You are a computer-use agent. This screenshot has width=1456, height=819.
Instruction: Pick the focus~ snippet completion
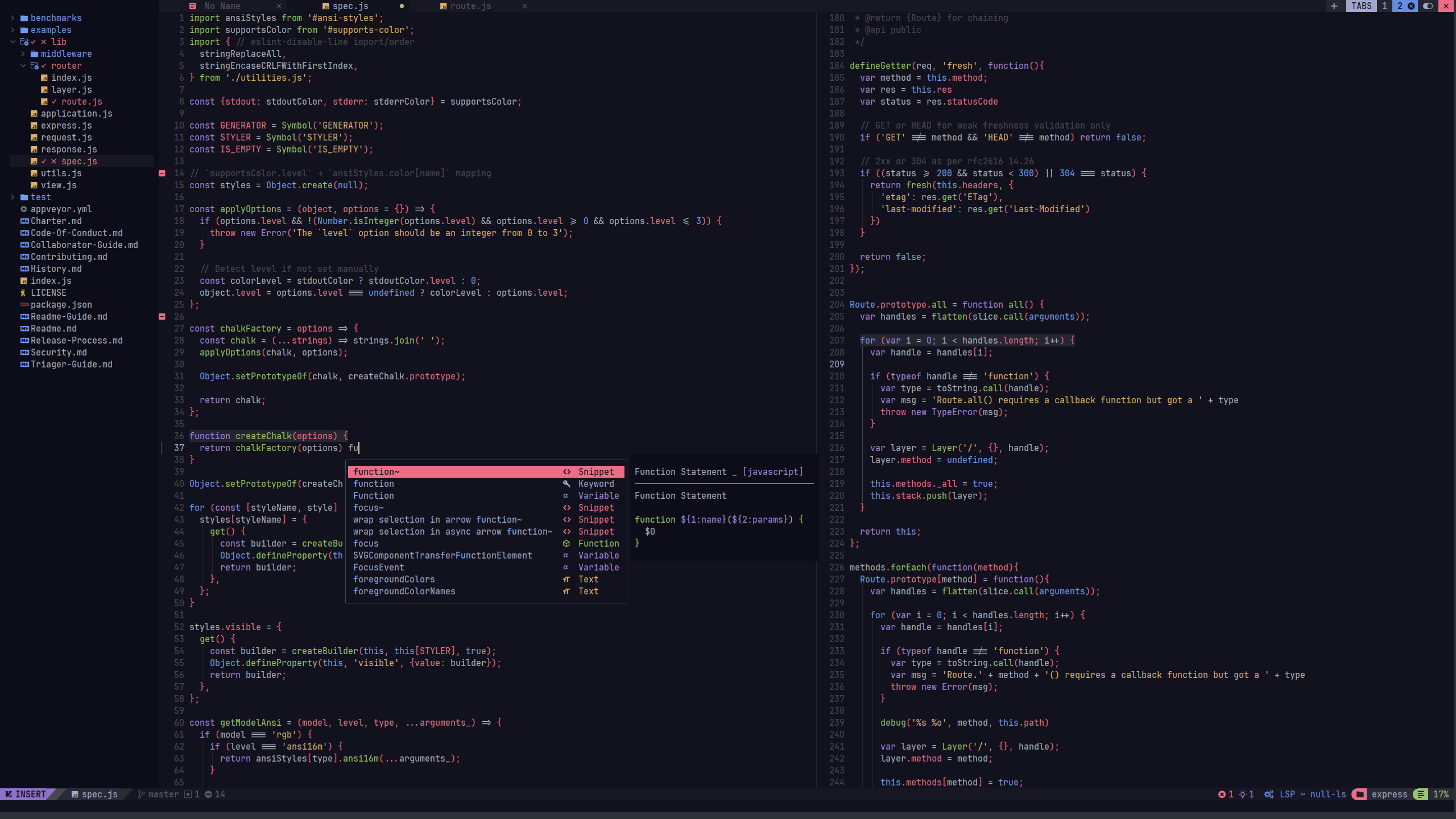(x=486, y=508)
